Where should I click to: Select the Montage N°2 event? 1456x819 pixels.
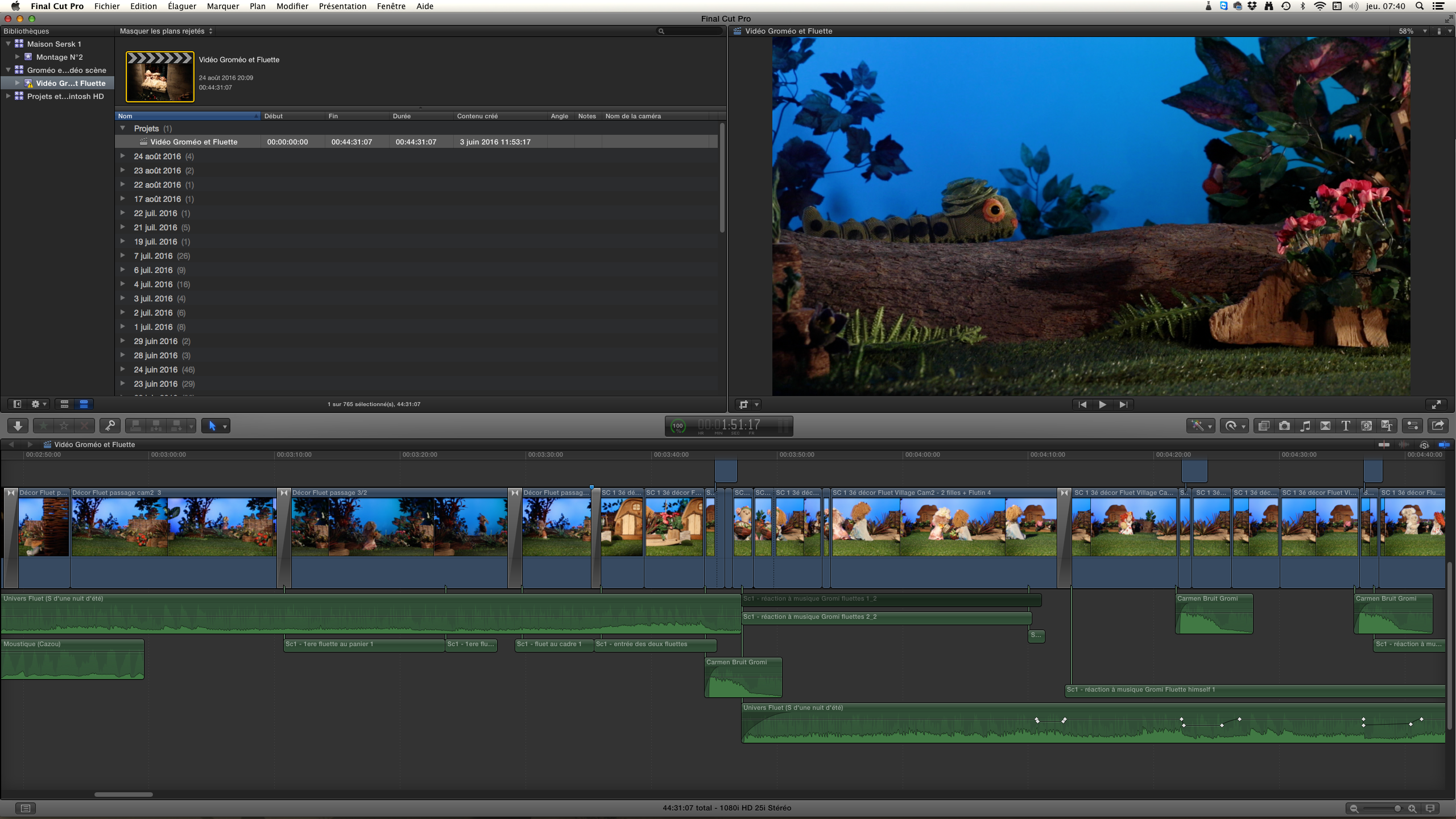coord(59,57)
